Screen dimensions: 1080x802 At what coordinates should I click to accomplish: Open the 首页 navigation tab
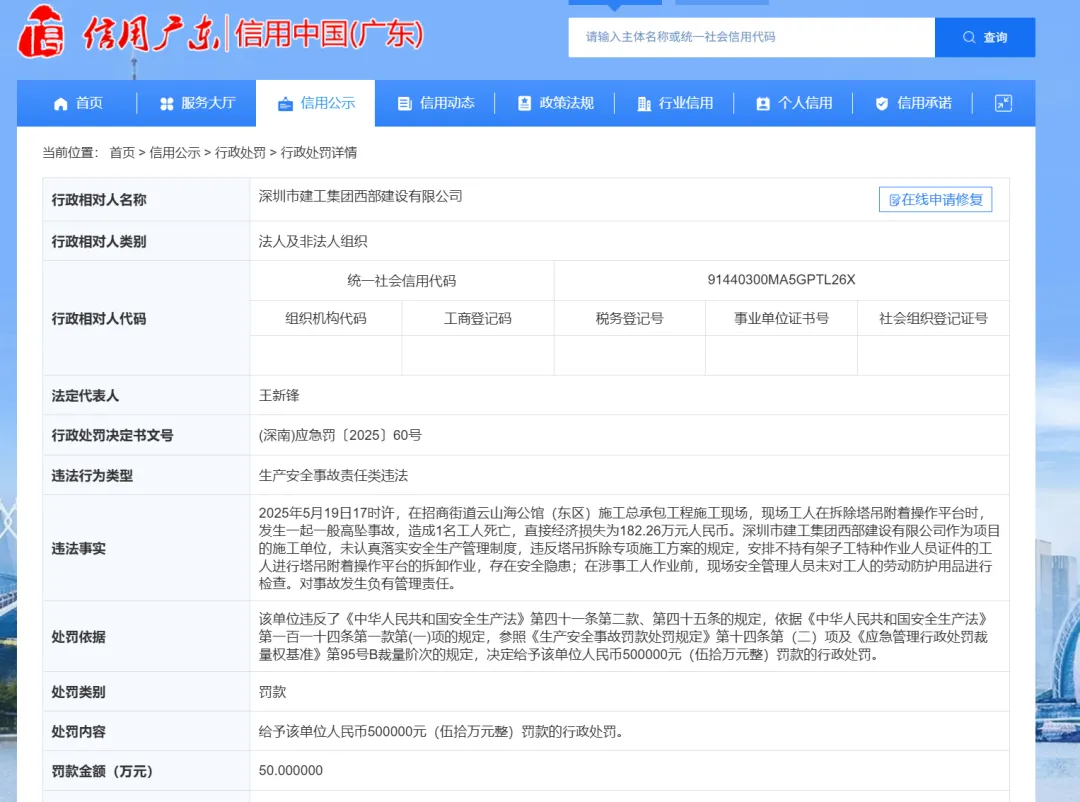coord(77,103)
